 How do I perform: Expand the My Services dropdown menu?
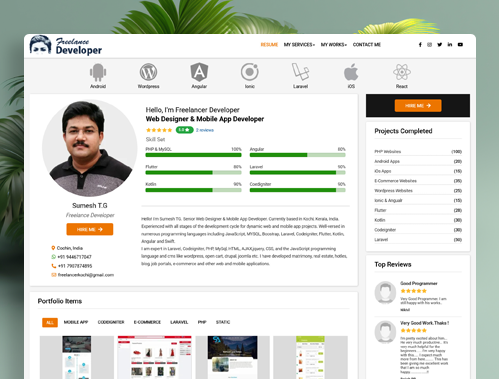tap(299, 45)
